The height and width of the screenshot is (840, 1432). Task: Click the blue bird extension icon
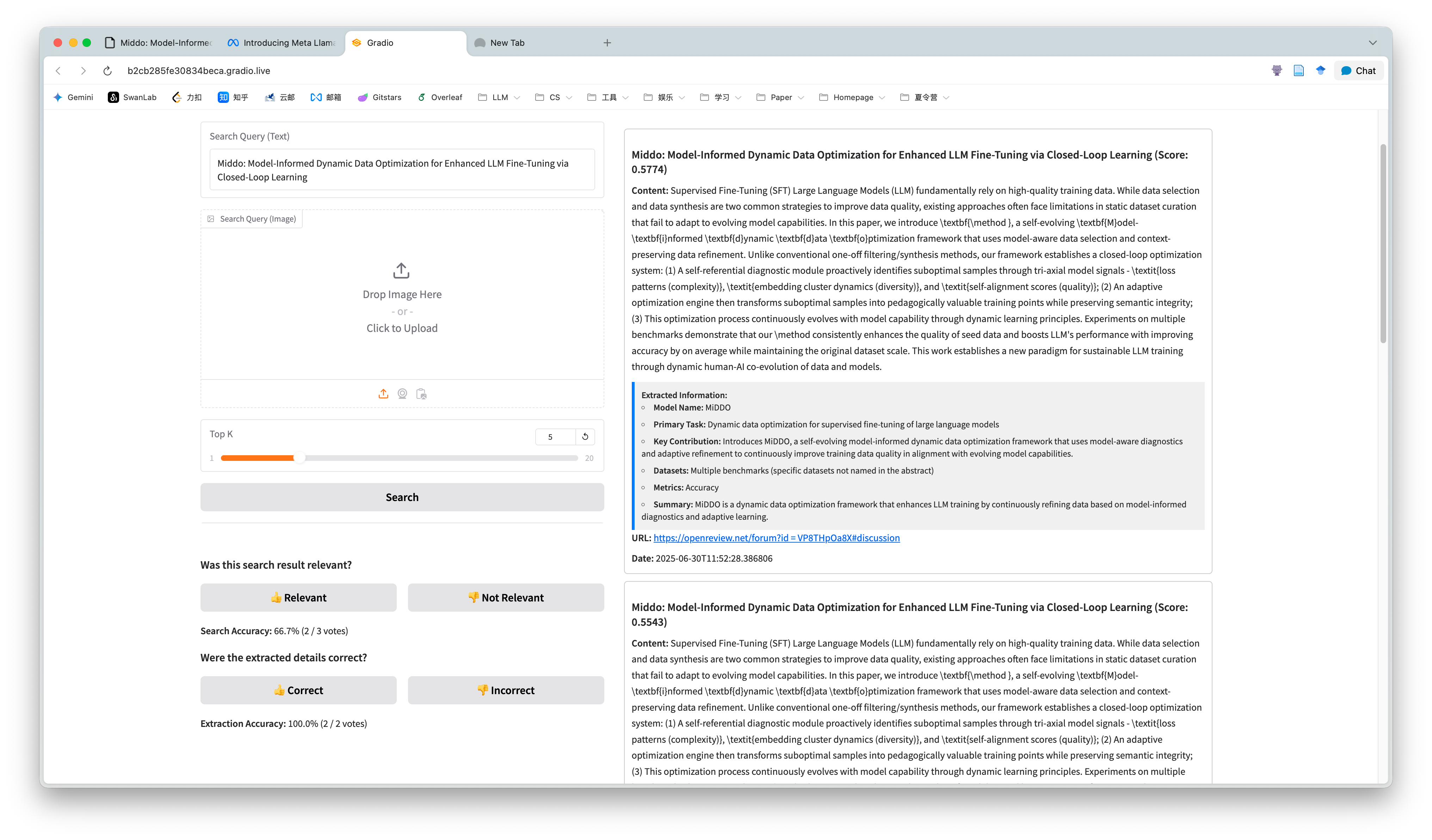coord(1321,70)
